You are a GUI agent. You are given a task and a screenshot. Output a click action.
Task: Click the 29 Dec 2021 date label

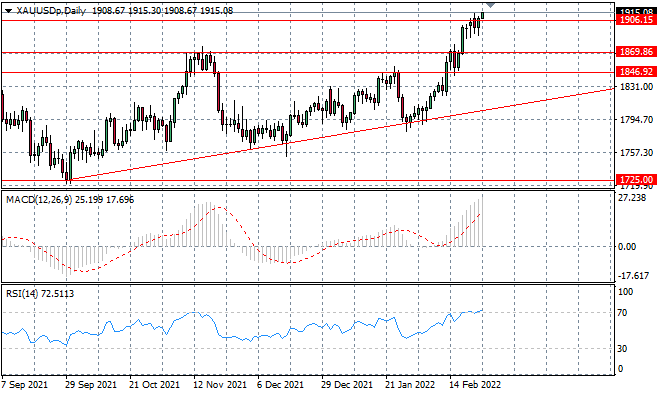coord(347,385)
